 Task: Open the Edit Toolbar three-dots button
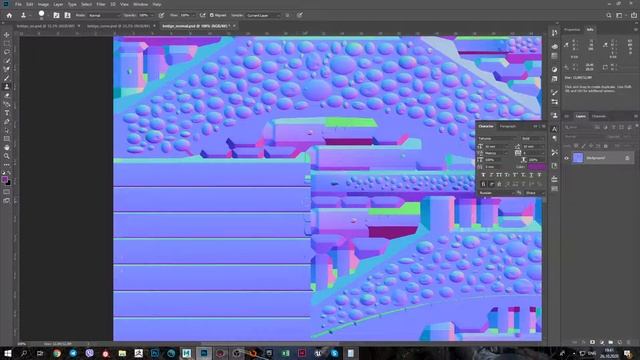[x=7, y=164]
